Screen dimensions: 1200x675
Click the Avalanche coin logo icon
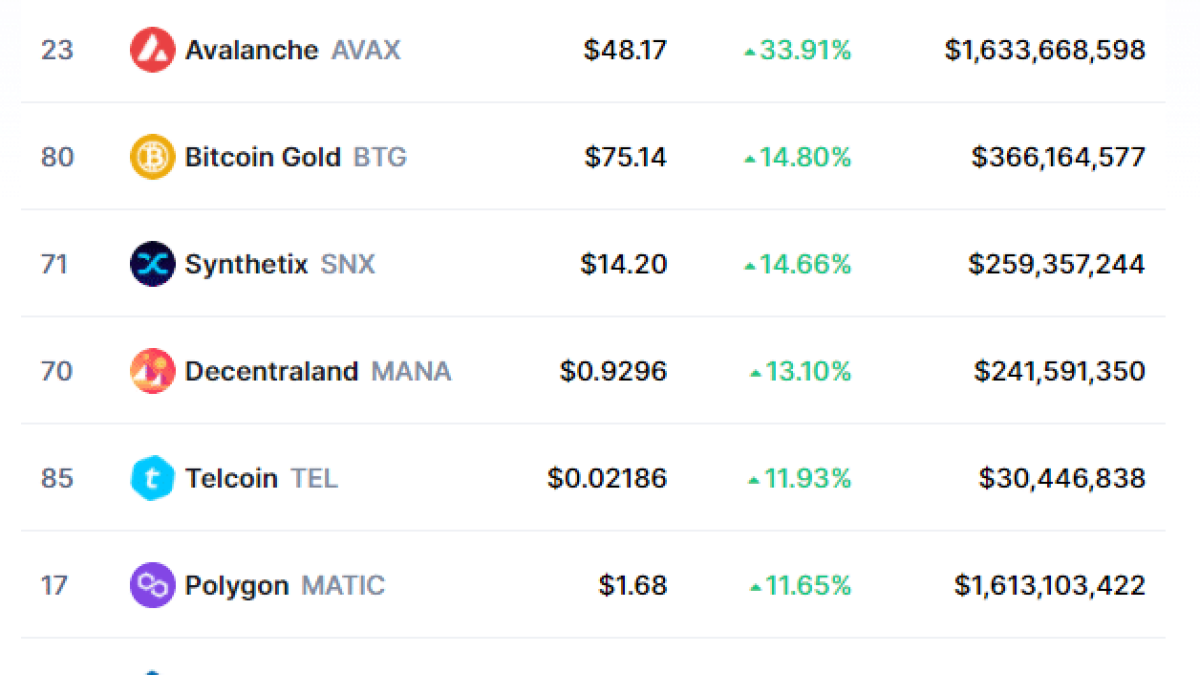(152, 50)
